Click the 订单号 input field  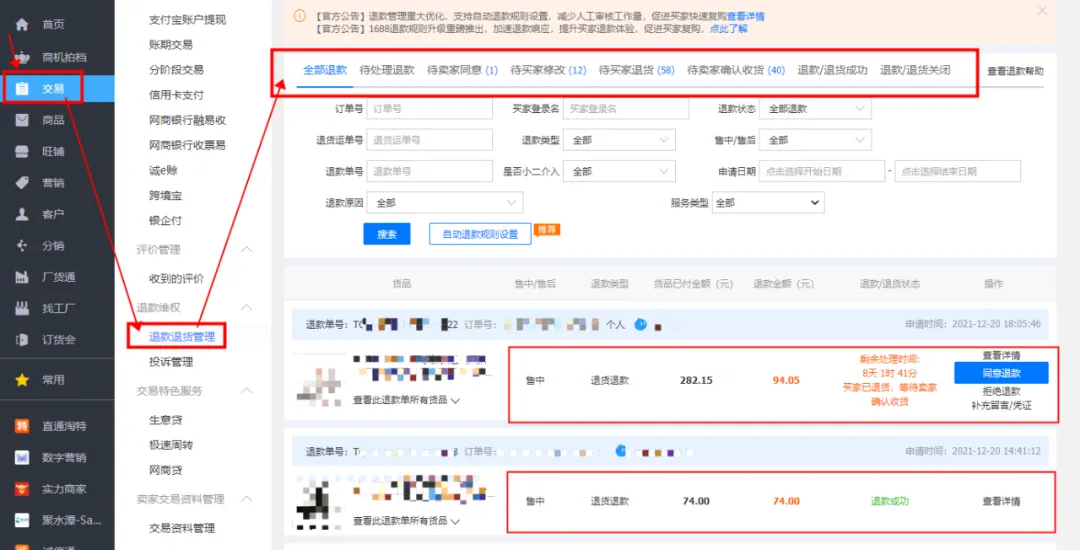(x=429, y=108)
